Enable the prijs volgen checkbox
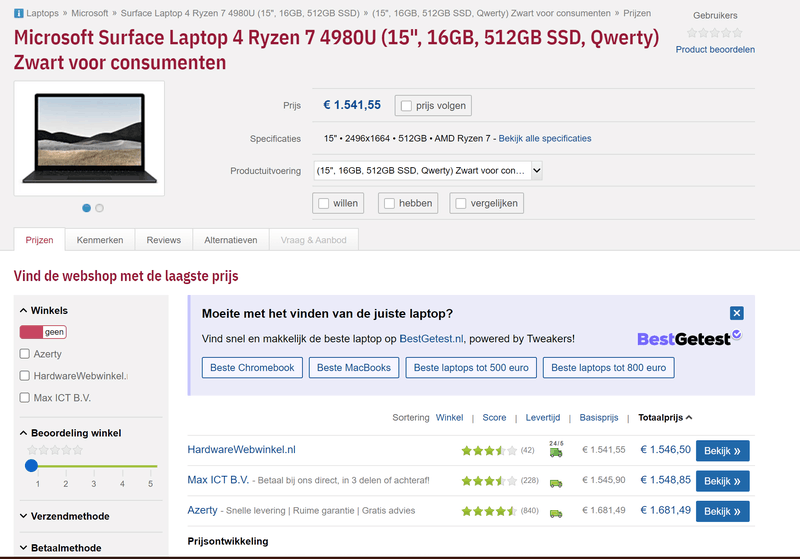 (406, 106)
